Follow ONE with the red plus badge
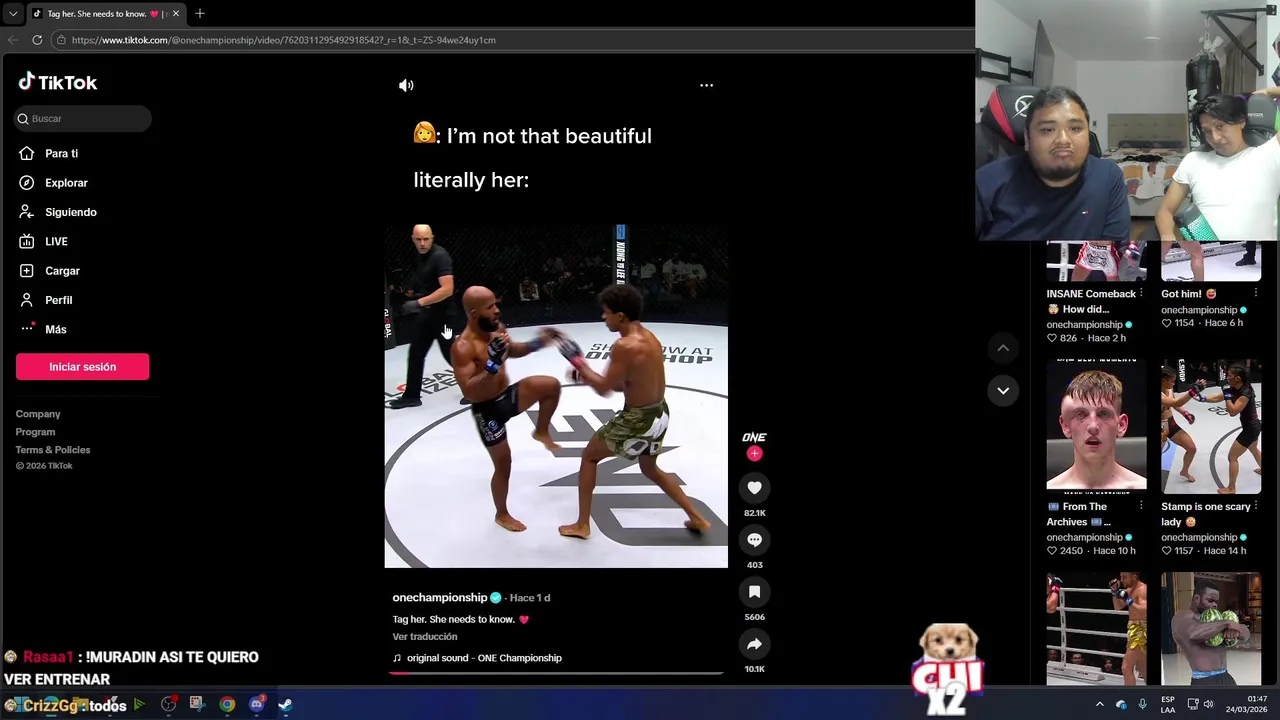 (754, 454)
